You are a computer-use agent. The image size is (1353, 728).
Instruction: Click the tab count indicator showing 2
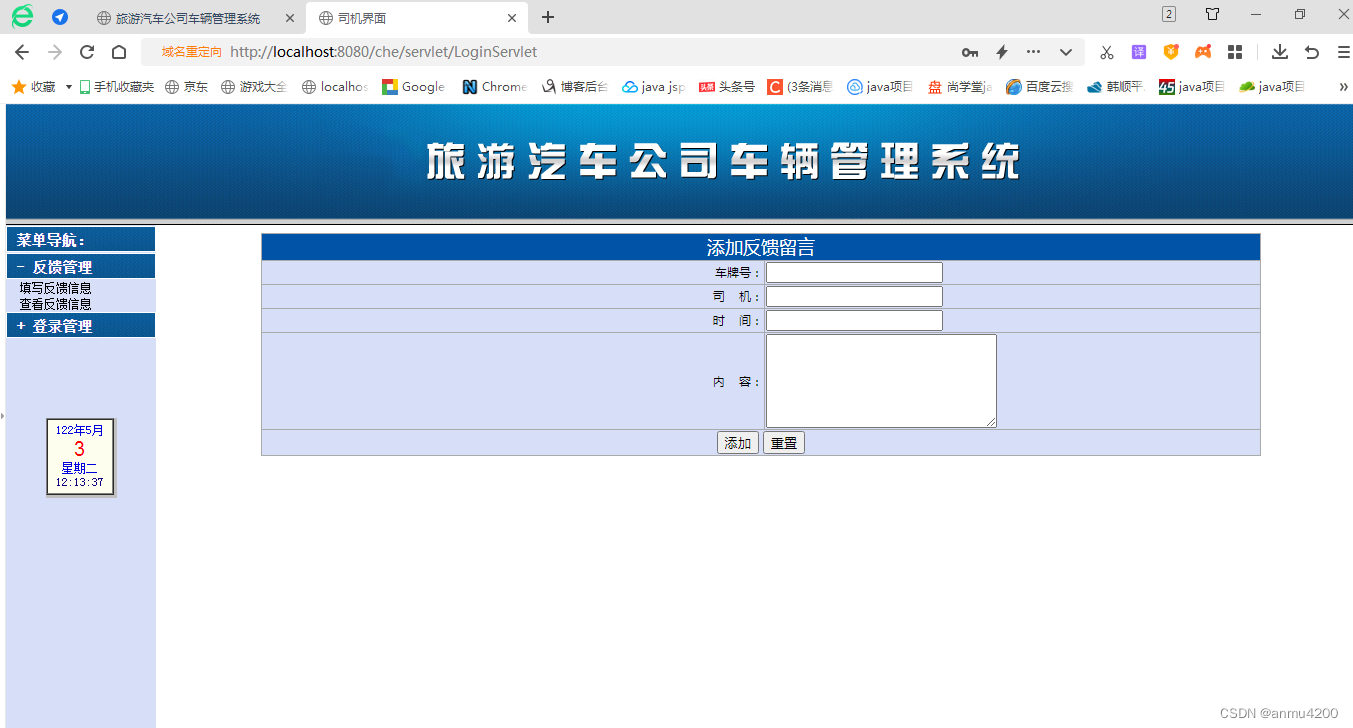[x=1169, y=14]
